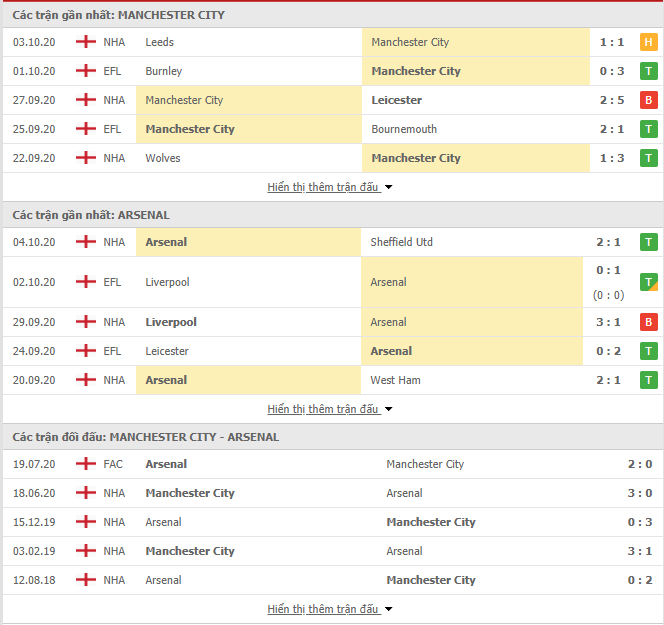Click the green T badge for Burnley match
Viewport: 664px width, 625px height.
pos(649,71)
